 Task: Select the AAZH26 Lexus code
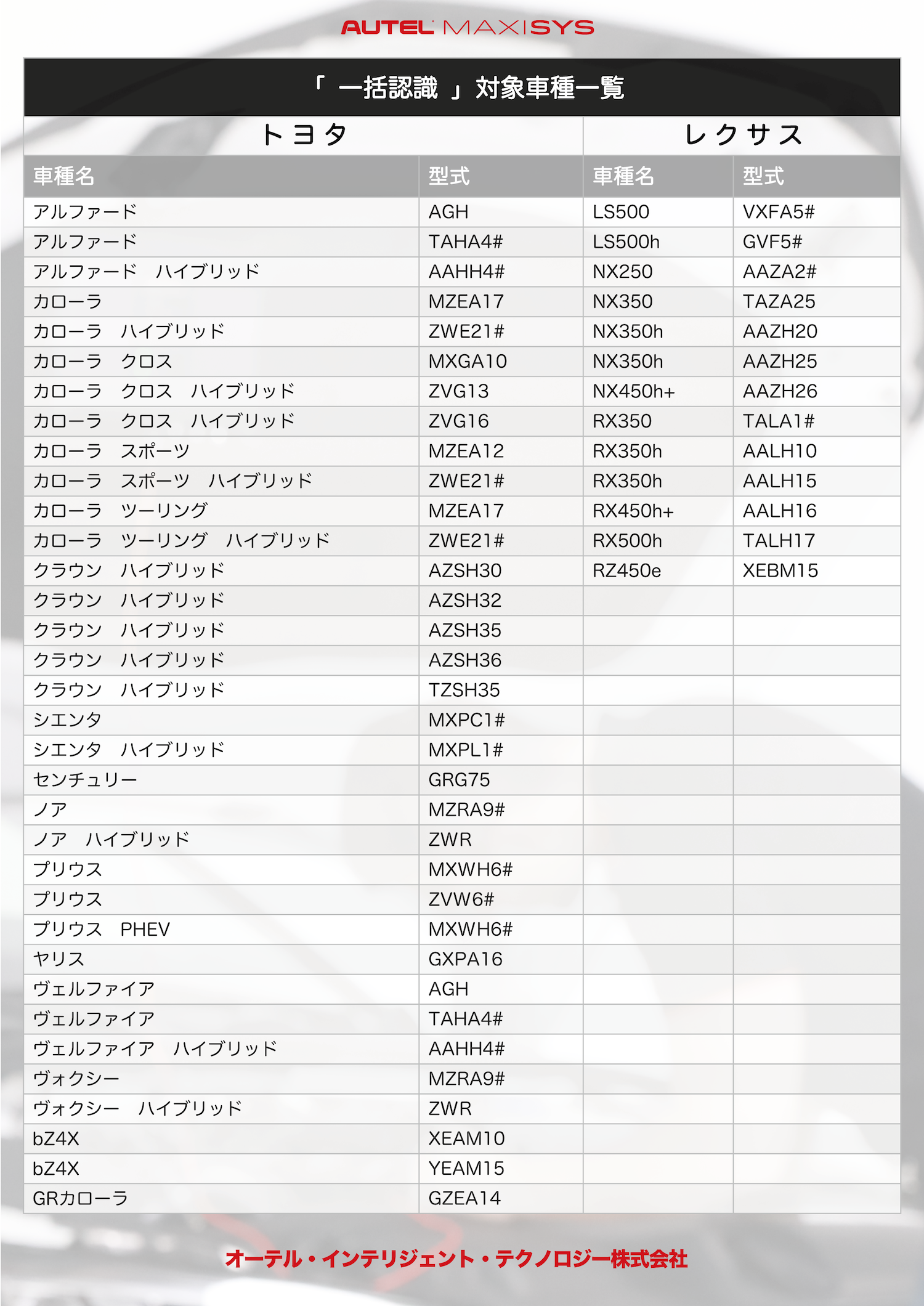click(x=780, y=391)
